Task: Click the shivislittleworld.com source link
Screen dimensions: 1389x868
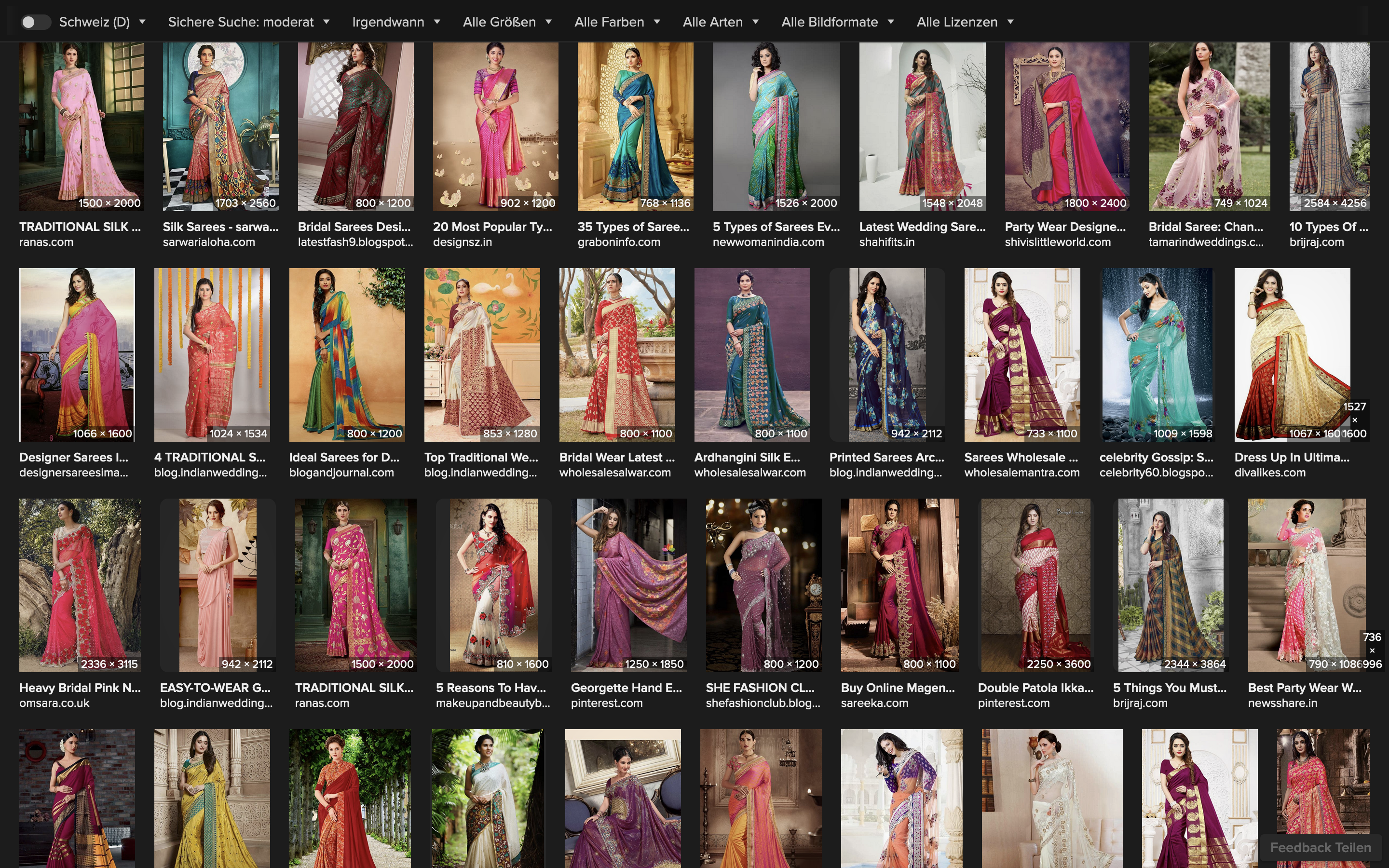Action: click(1057, 242)
